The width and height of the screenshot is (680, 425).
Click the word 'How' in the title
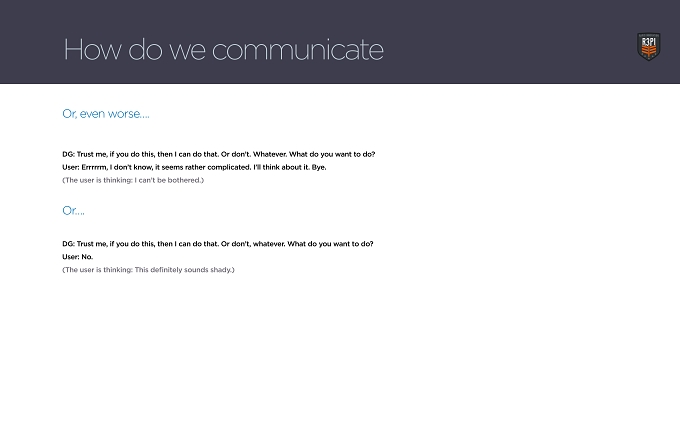pyautogui.click(x=92, y=49)
